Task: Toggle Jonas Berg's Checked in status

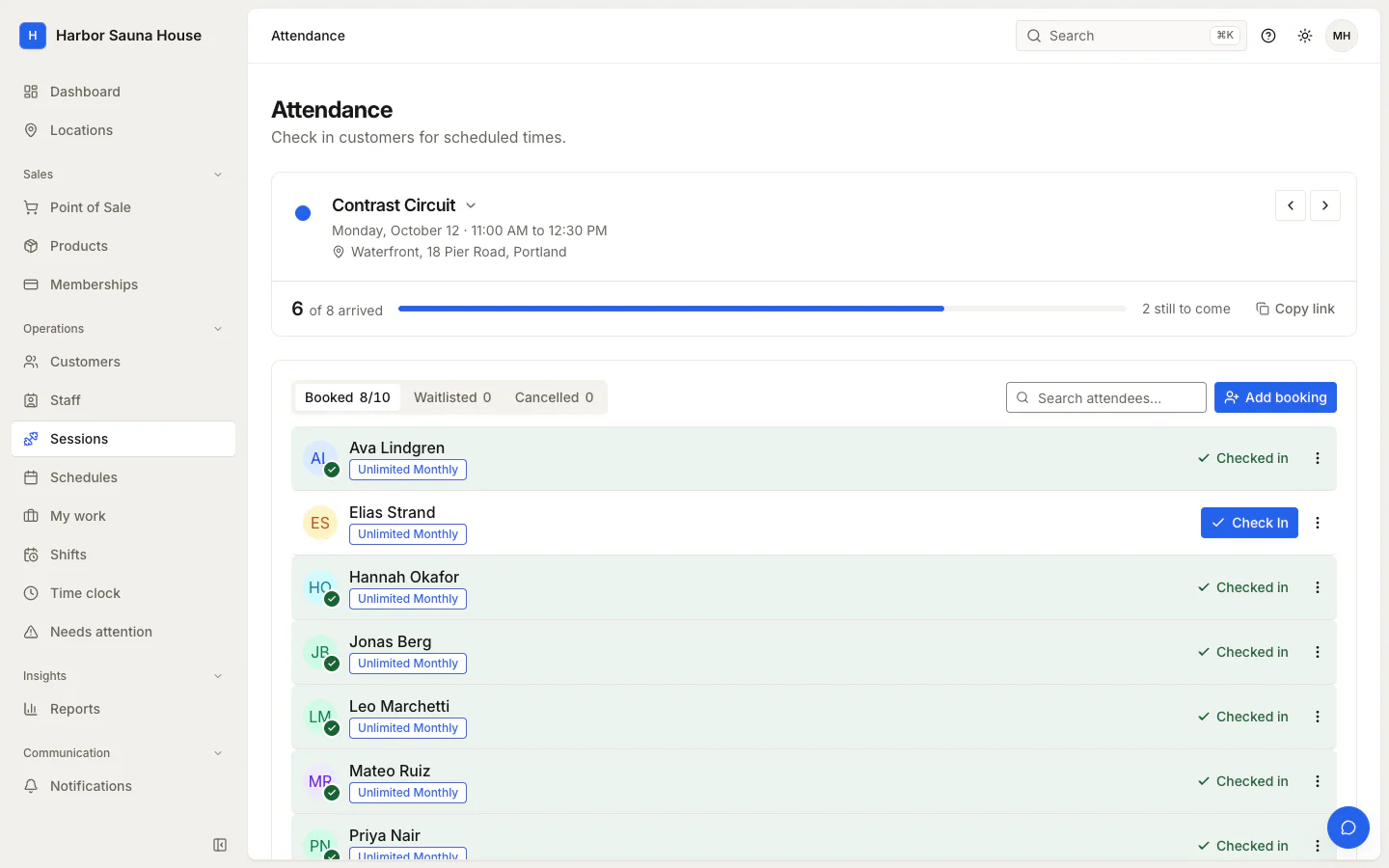Action: pos(1243,652)
